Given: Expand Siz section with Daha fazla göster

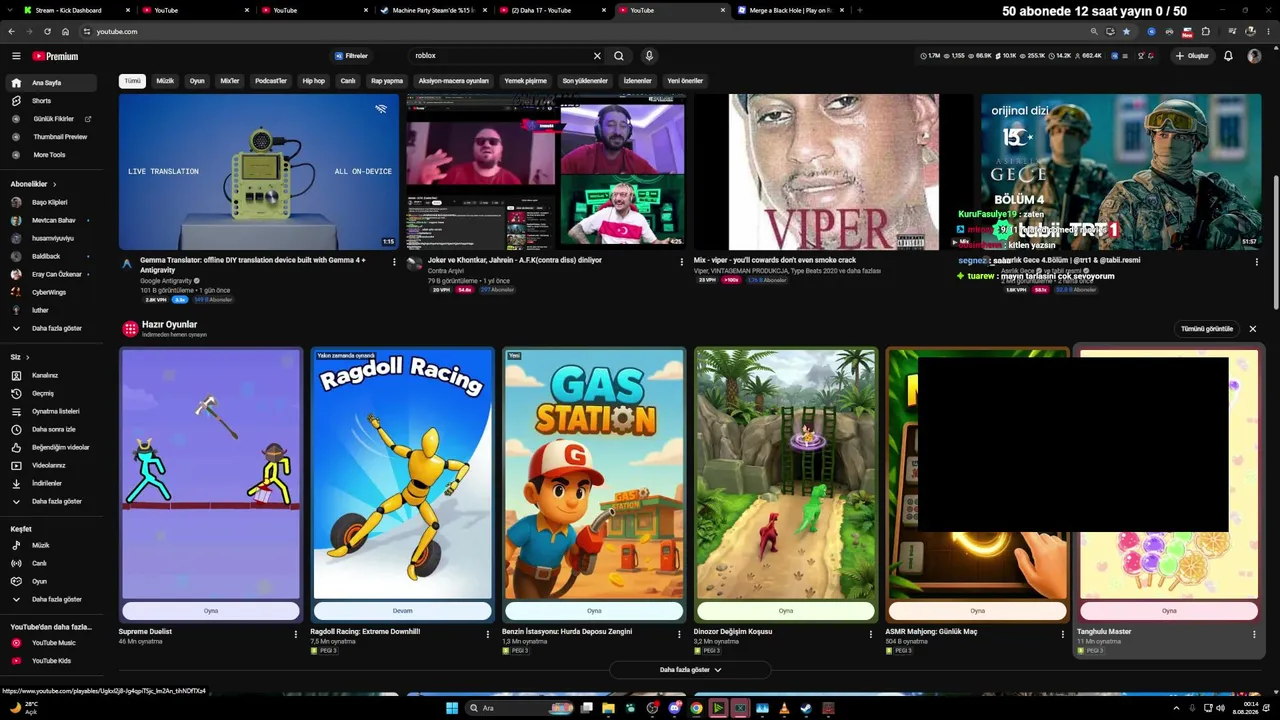Looking at the screenshot, I should click(53, 501).
